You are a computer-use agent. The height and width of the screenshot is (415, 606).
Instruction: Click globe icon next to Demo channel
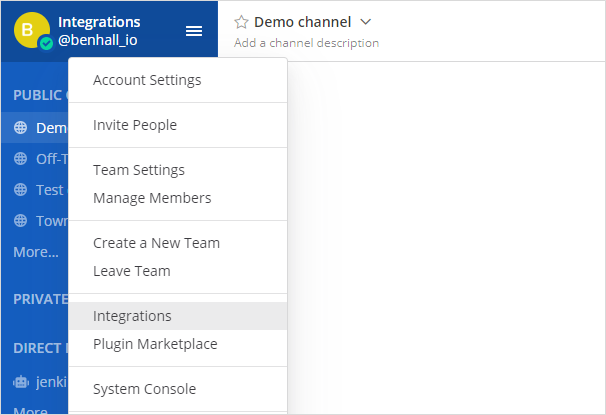[20, 128]
